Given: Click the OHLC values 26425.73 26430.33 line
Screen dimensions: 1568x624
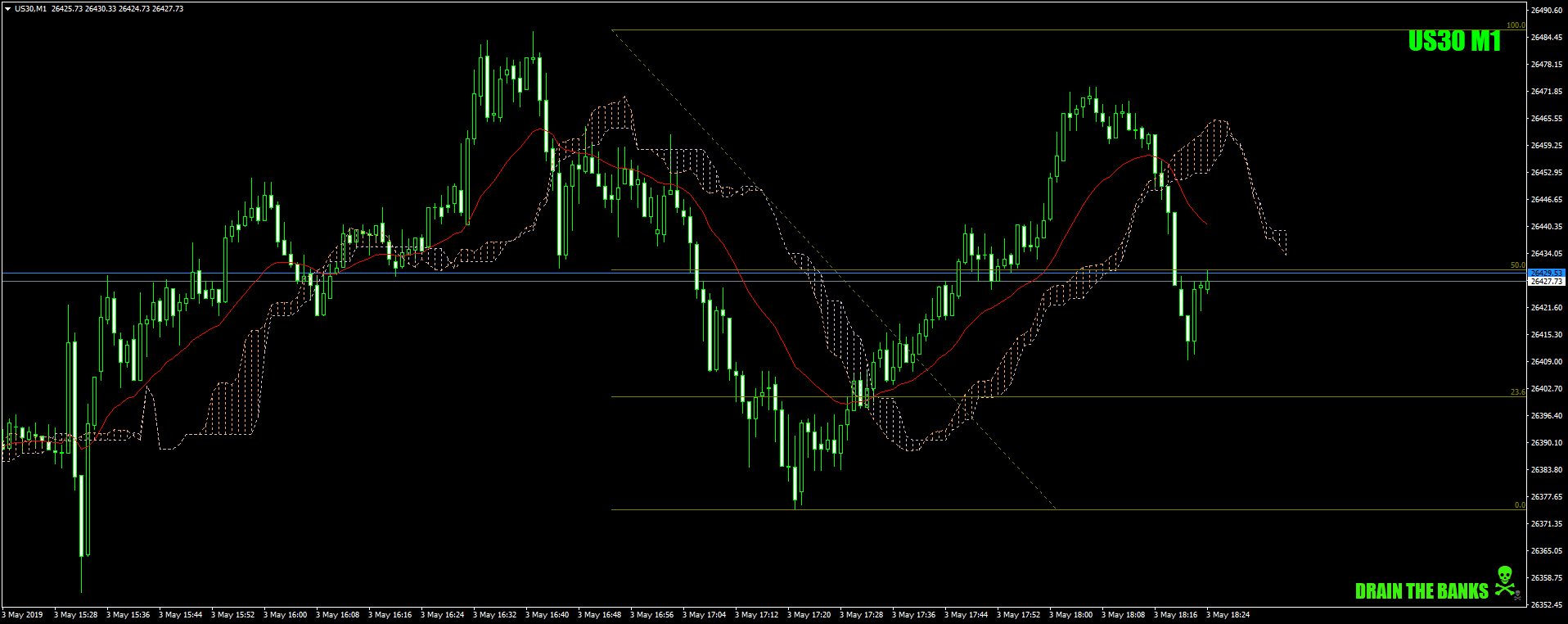Looking at the screenshot, I should 118,9.
